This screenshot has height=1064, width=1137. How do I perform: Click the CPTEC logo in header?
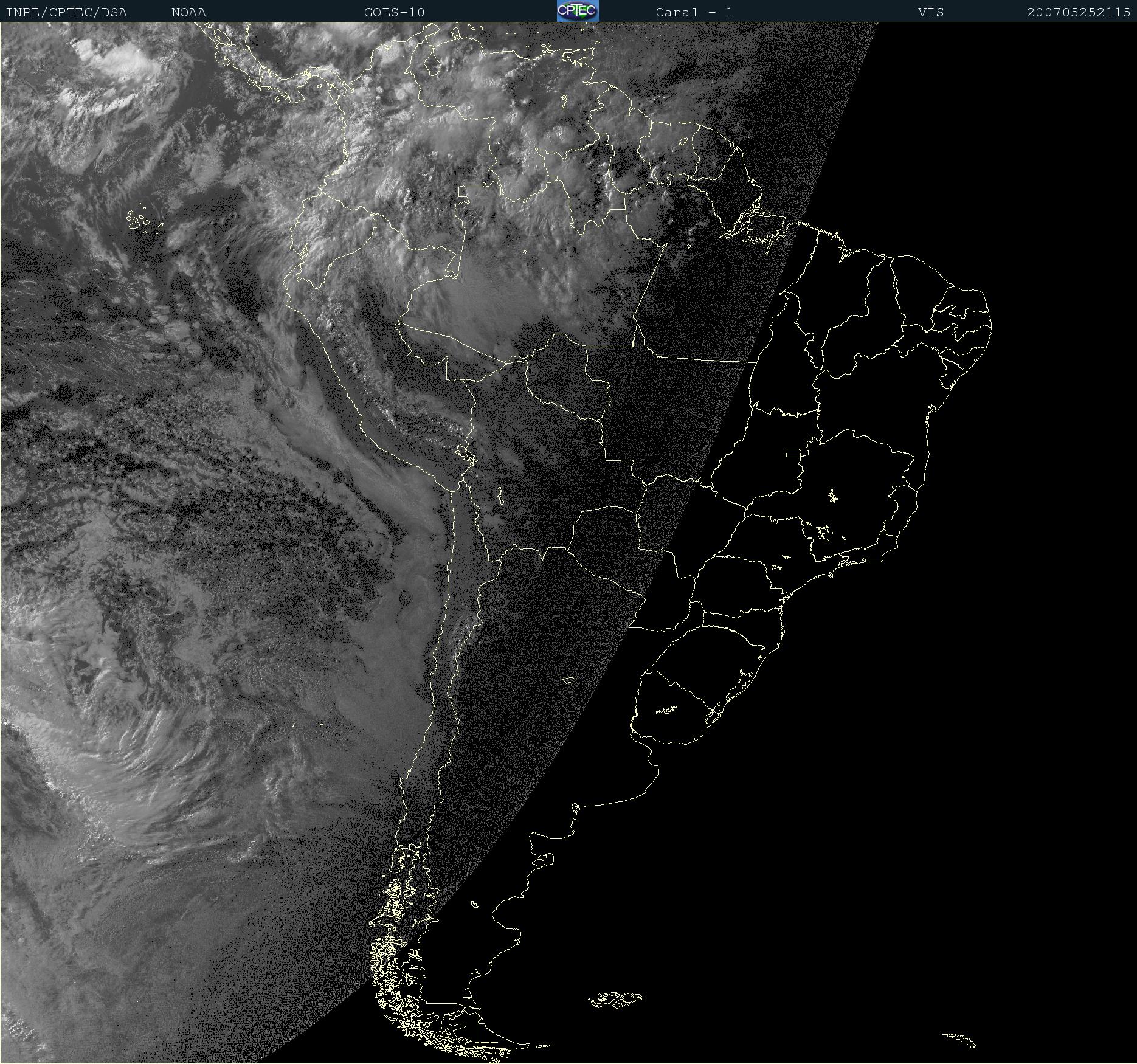(x=578, y=11)
